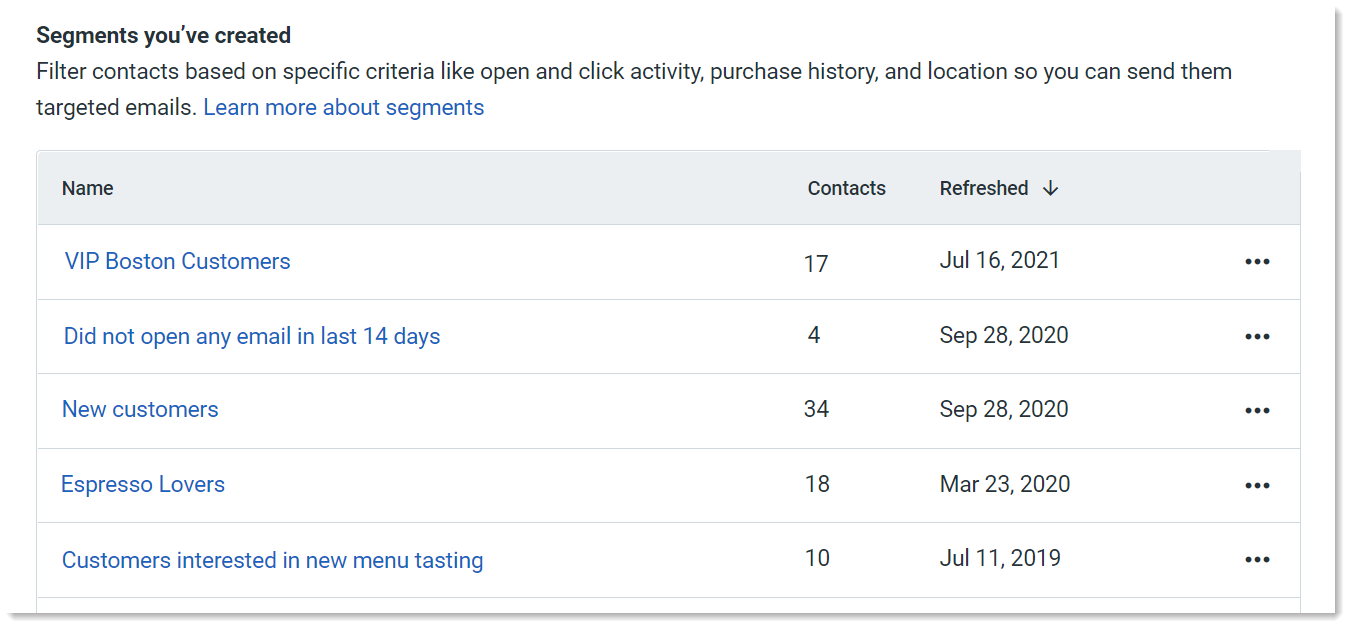The image size is (1350, 628).
Task: Sort by the Contacts column header
Action: pyautogui.click(x=847, y=188)
